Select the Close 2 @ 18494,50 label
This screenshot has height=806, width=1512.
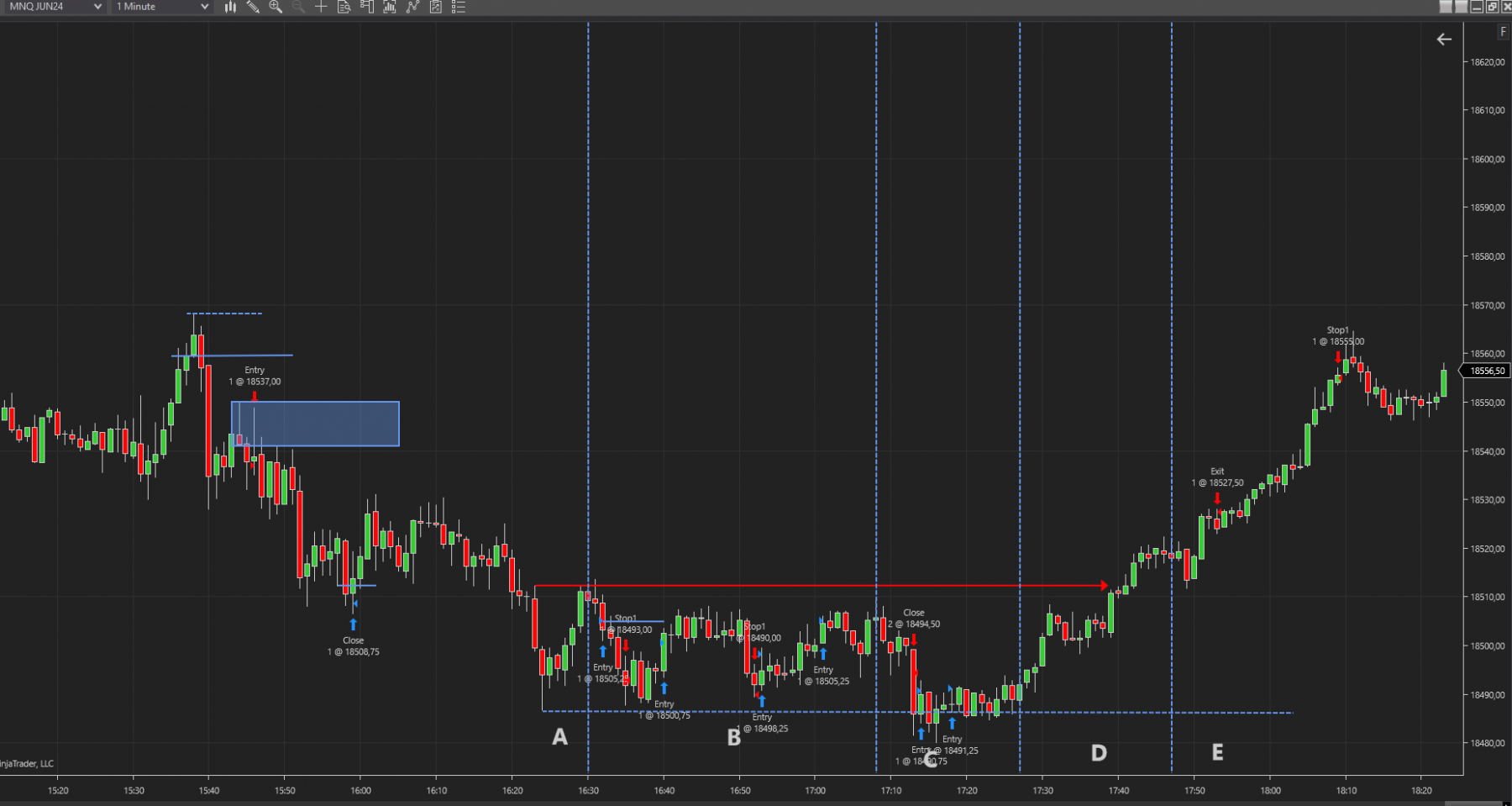pyautogui.click(x=914, y=619)
